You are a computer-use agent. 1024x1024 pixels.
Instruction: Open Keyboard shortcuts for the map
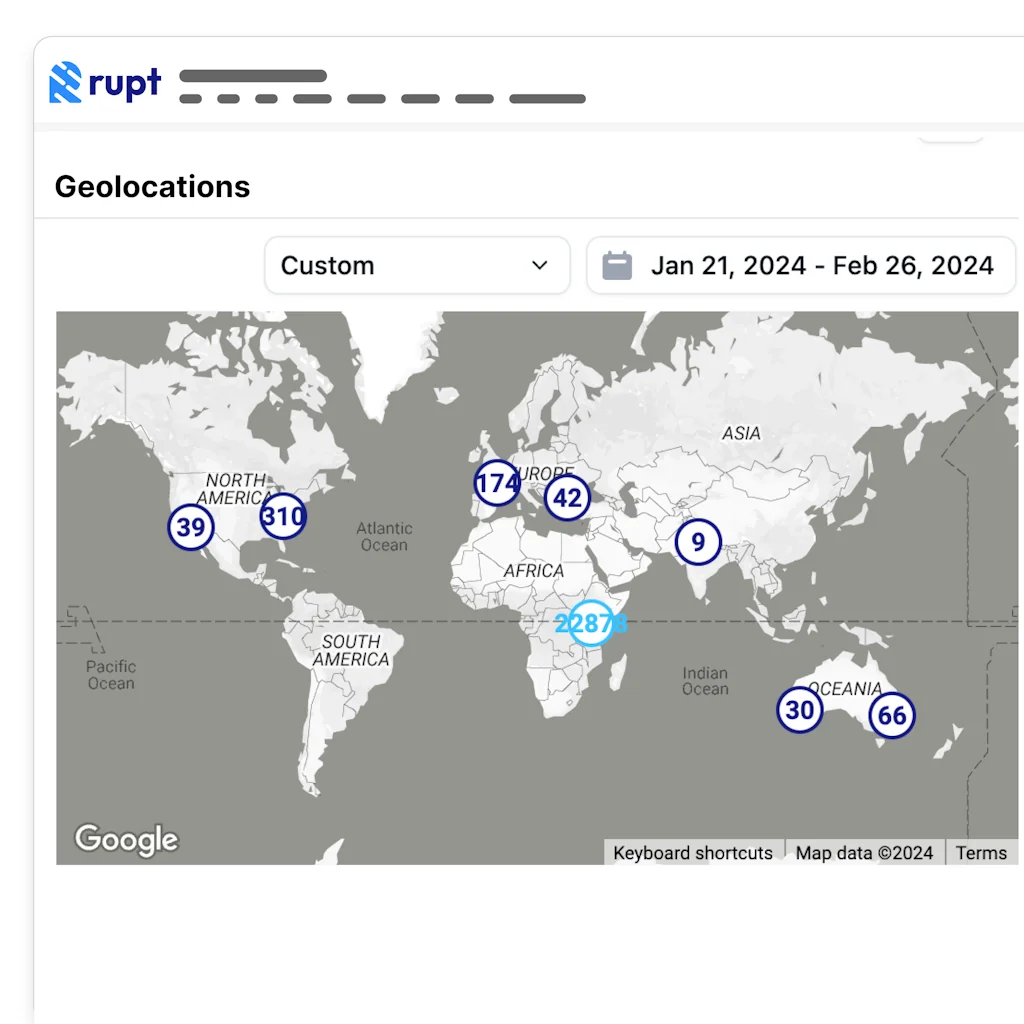tap(693, 853)
